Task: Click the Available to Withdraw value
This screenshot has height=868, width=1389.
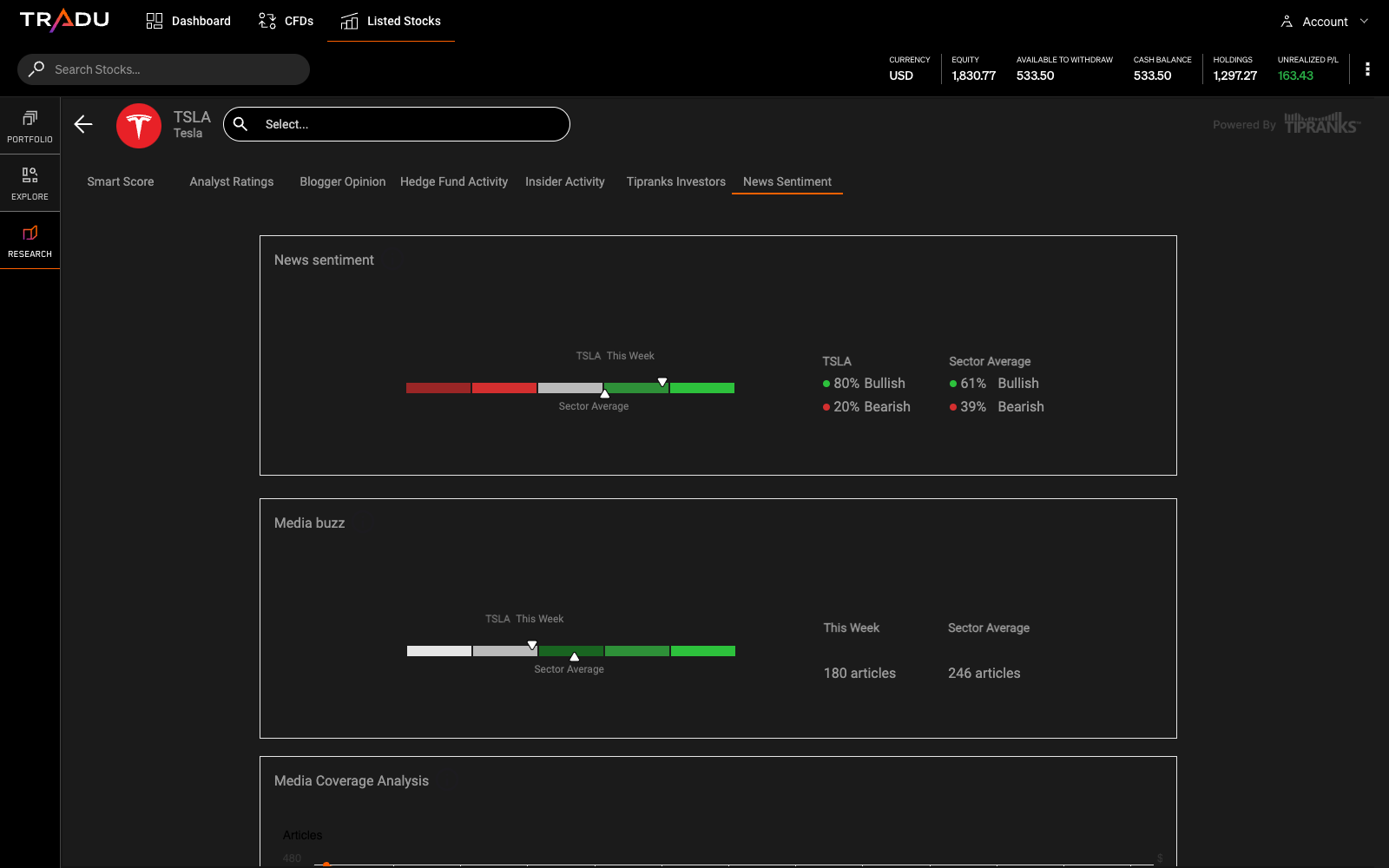Action: coord(1036,76)
